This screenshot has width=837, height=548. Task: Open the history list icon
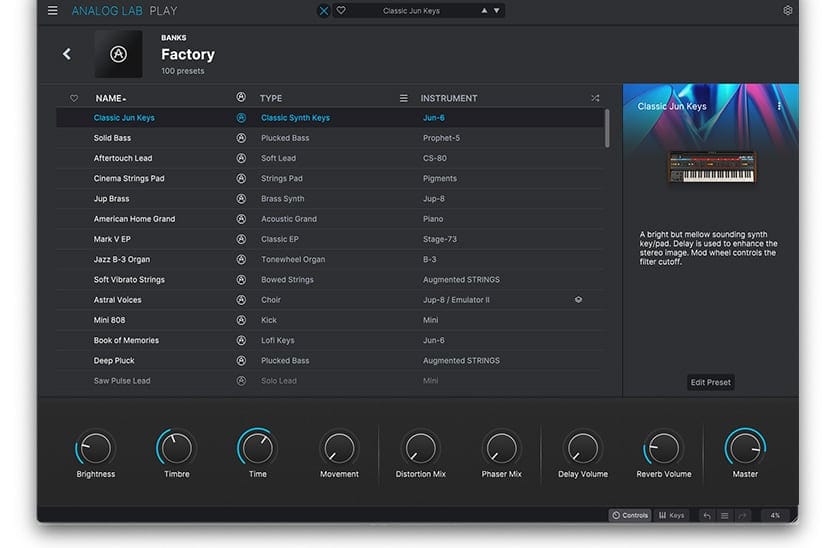(724, 515)
